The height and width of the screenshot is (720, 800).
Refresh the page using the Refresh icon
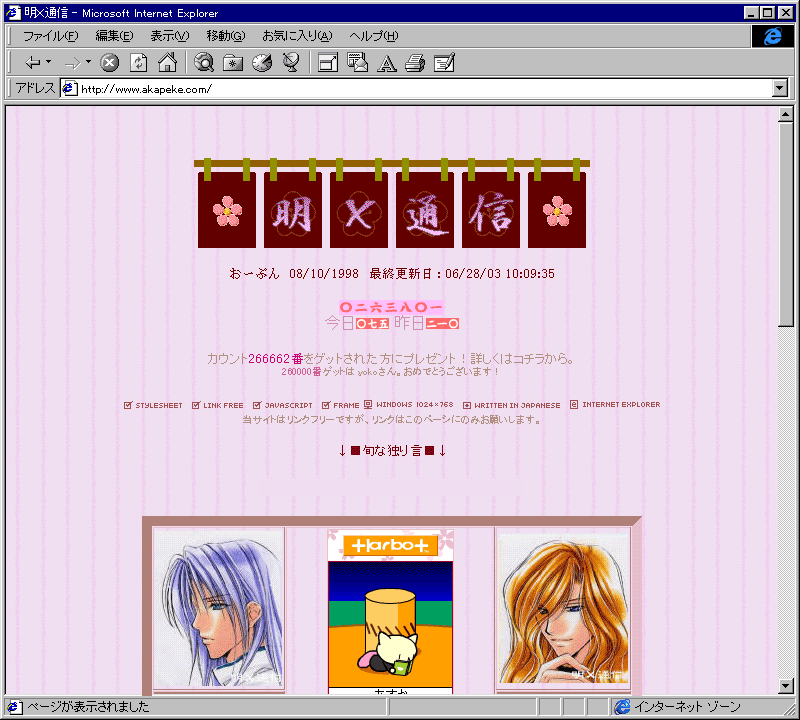tap(138, 63)
